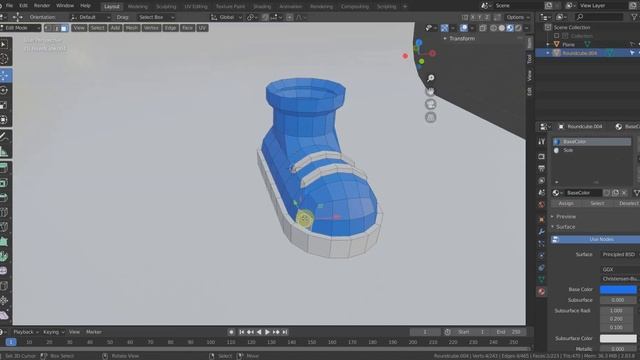Toggle X-ray display
The image size is (640, 360).
click(x=483, y=28)
